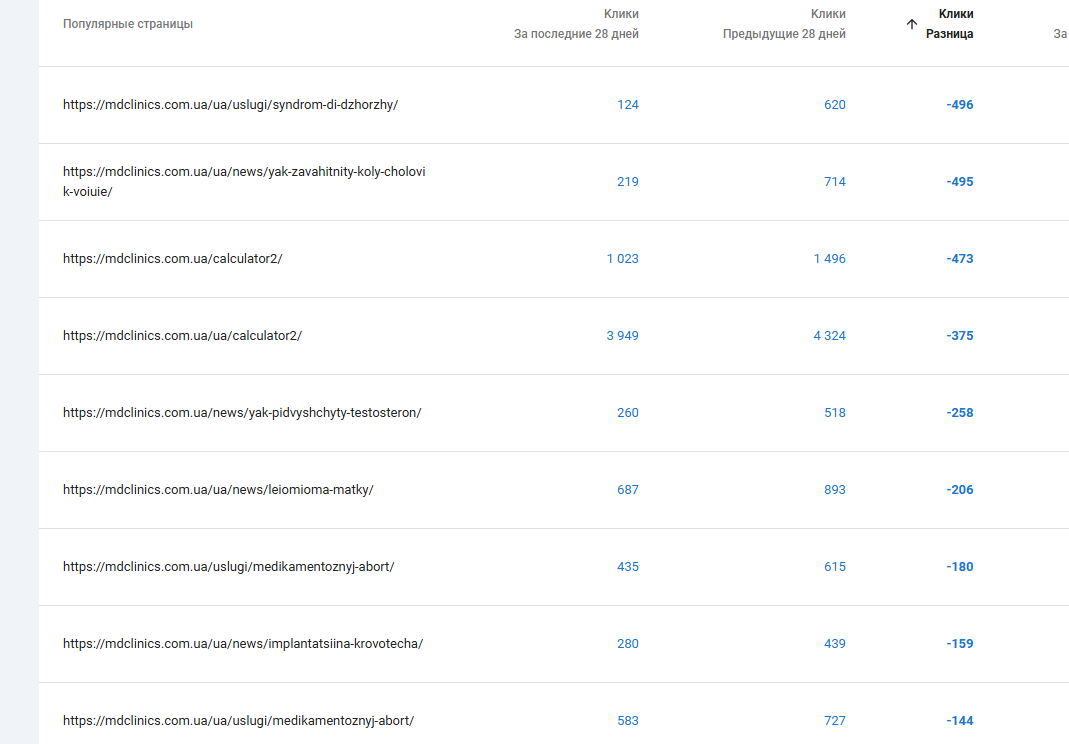Click the 435 clicks value
Image resolution: width=1069 pixels, height=744 pixels.
[x=628, y=567]
